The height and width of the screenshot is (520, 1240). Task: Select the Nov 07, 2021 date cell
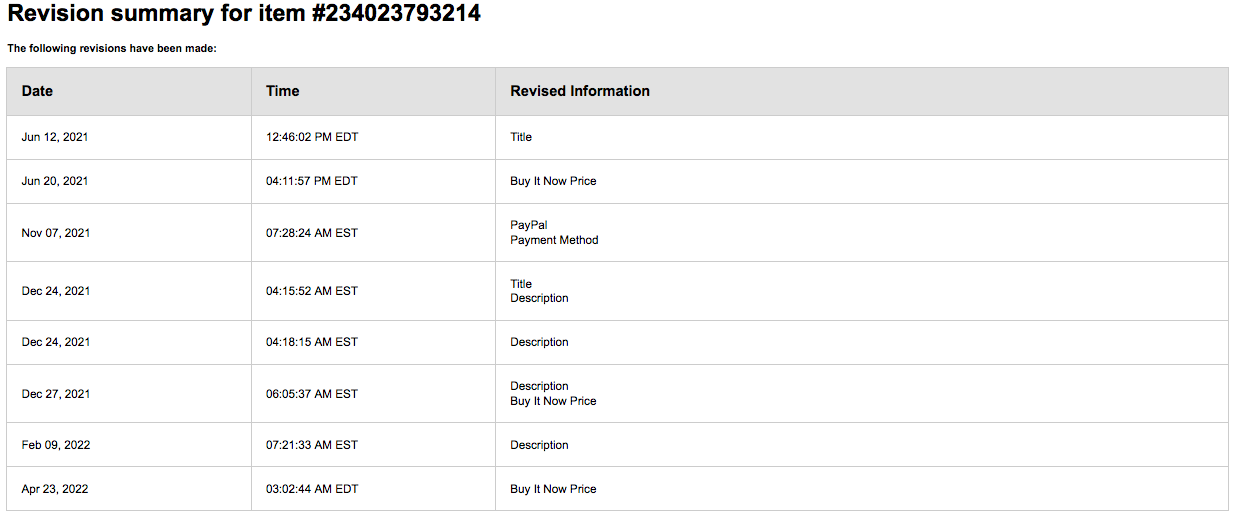(129, 233)
